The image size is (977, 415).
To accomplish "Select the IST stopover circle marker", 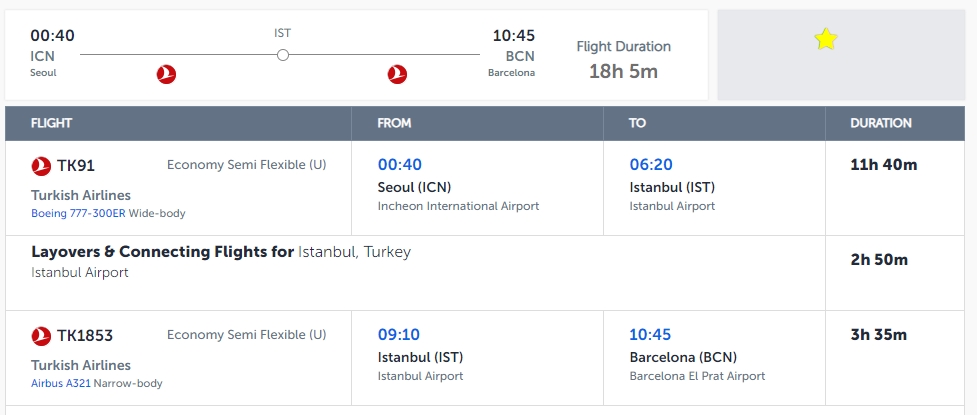I will 283,55.
